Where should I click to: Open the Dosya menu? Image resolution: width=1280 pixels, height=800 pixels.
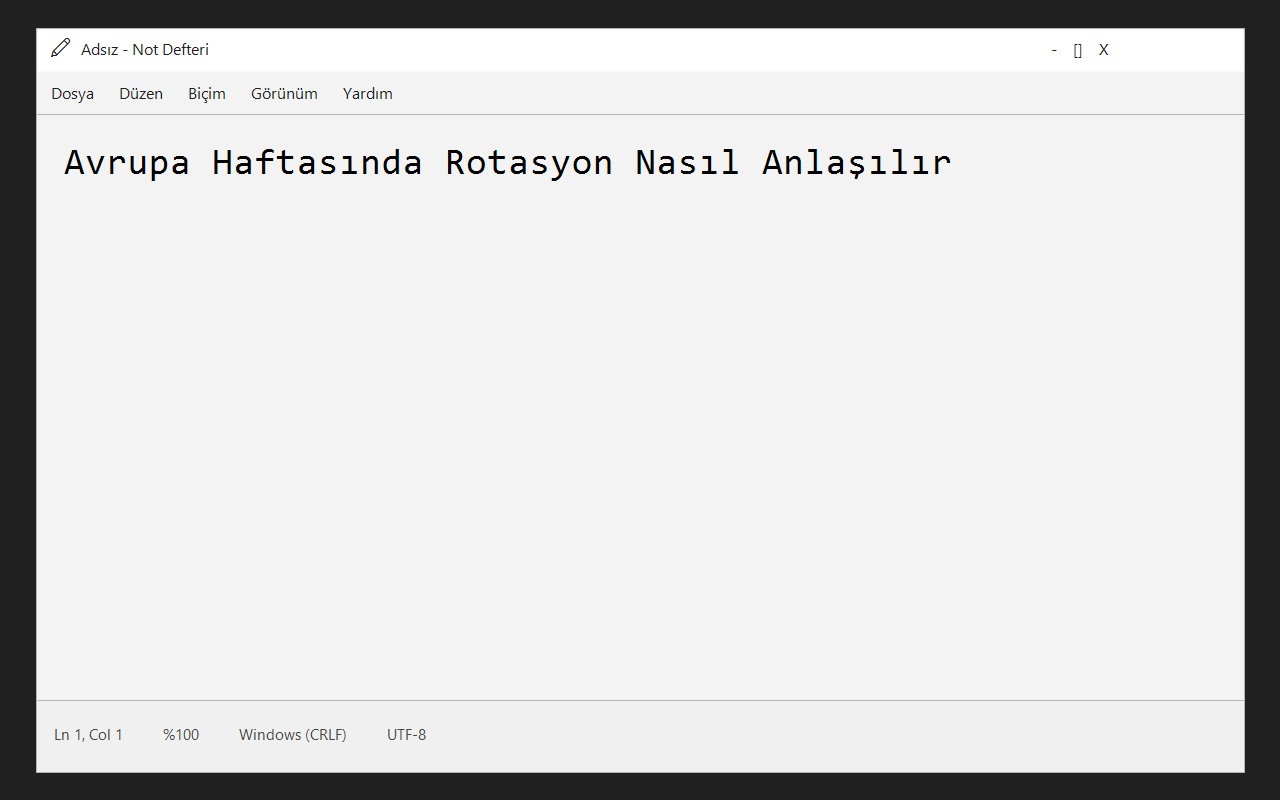[x=73, y=94]
